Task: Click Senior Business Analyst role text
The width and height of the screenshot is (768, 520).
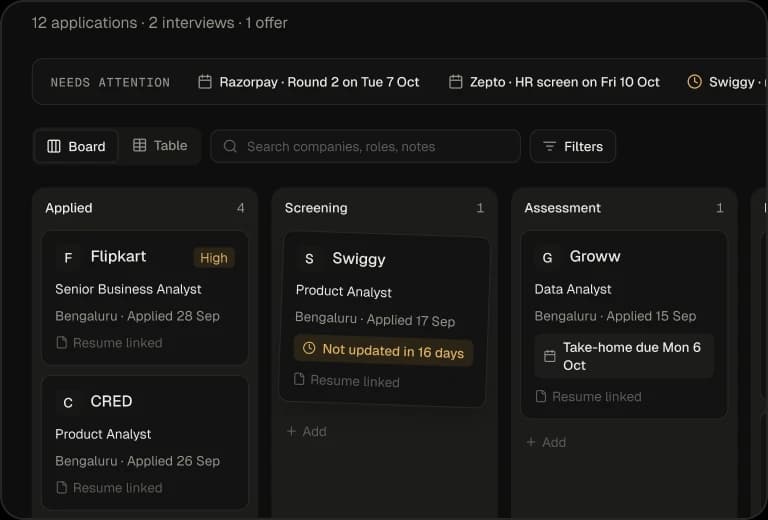Action: pos(128,289)
